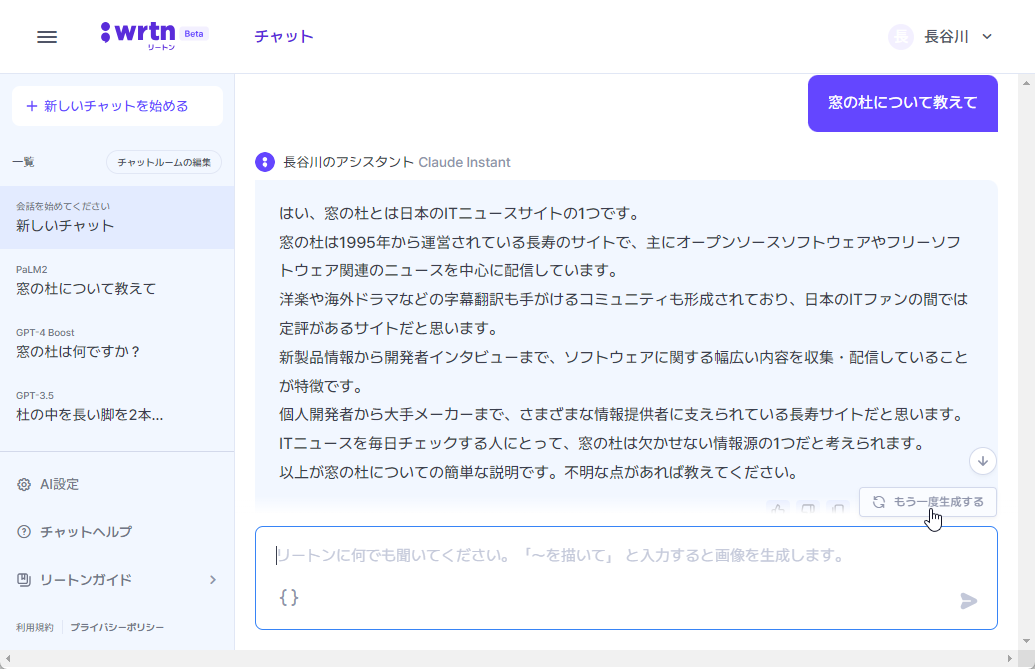Image resolution: width=1035 pixels, height=669 pixels.
Task: Open the プライバシーポリシー link
Action: coord(117,627)
